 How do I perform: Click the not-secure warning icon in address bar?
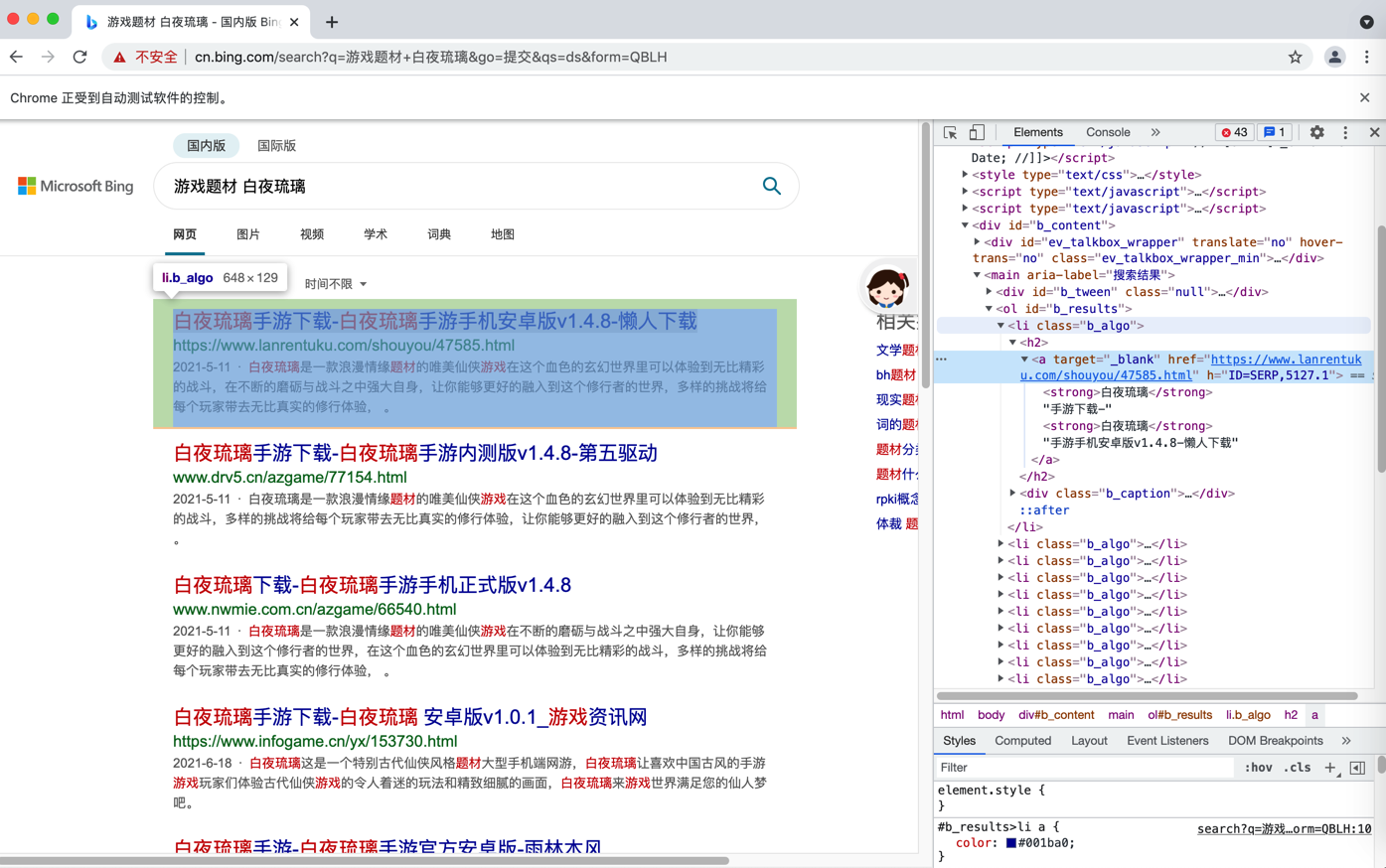[120, 57]
